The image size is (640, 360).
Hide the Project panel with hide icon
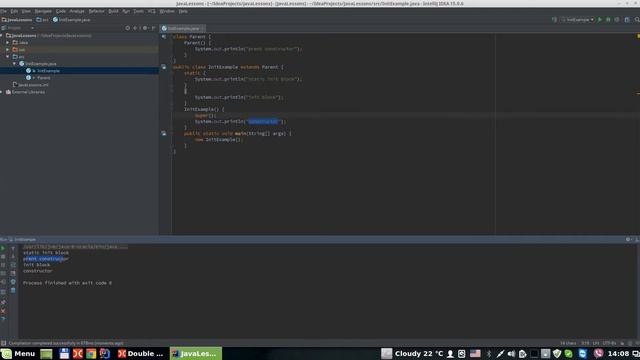pos(153,28)
